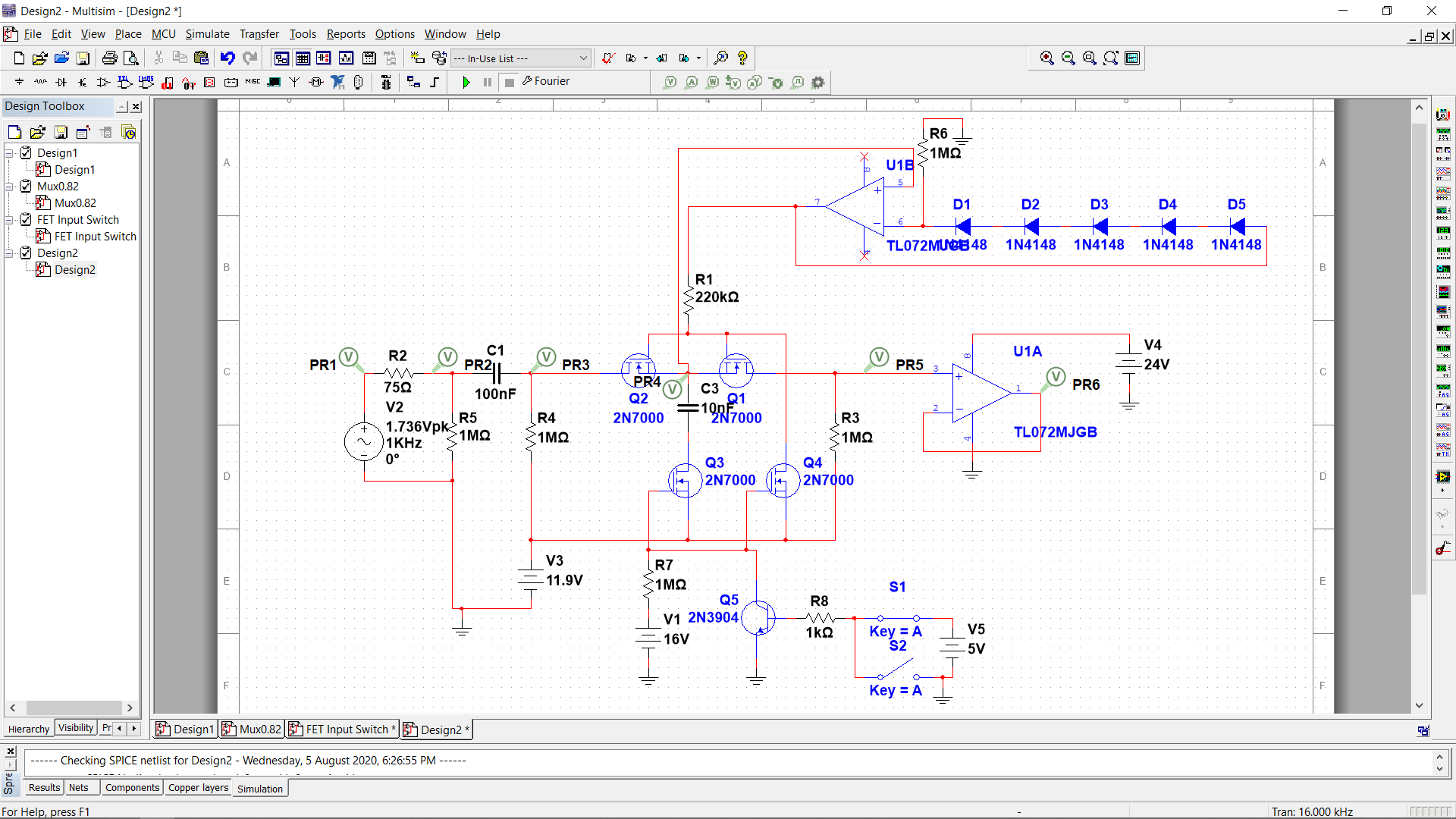
Task: Collapse the FET Input Switch tree node
Action: click(10, 220)
